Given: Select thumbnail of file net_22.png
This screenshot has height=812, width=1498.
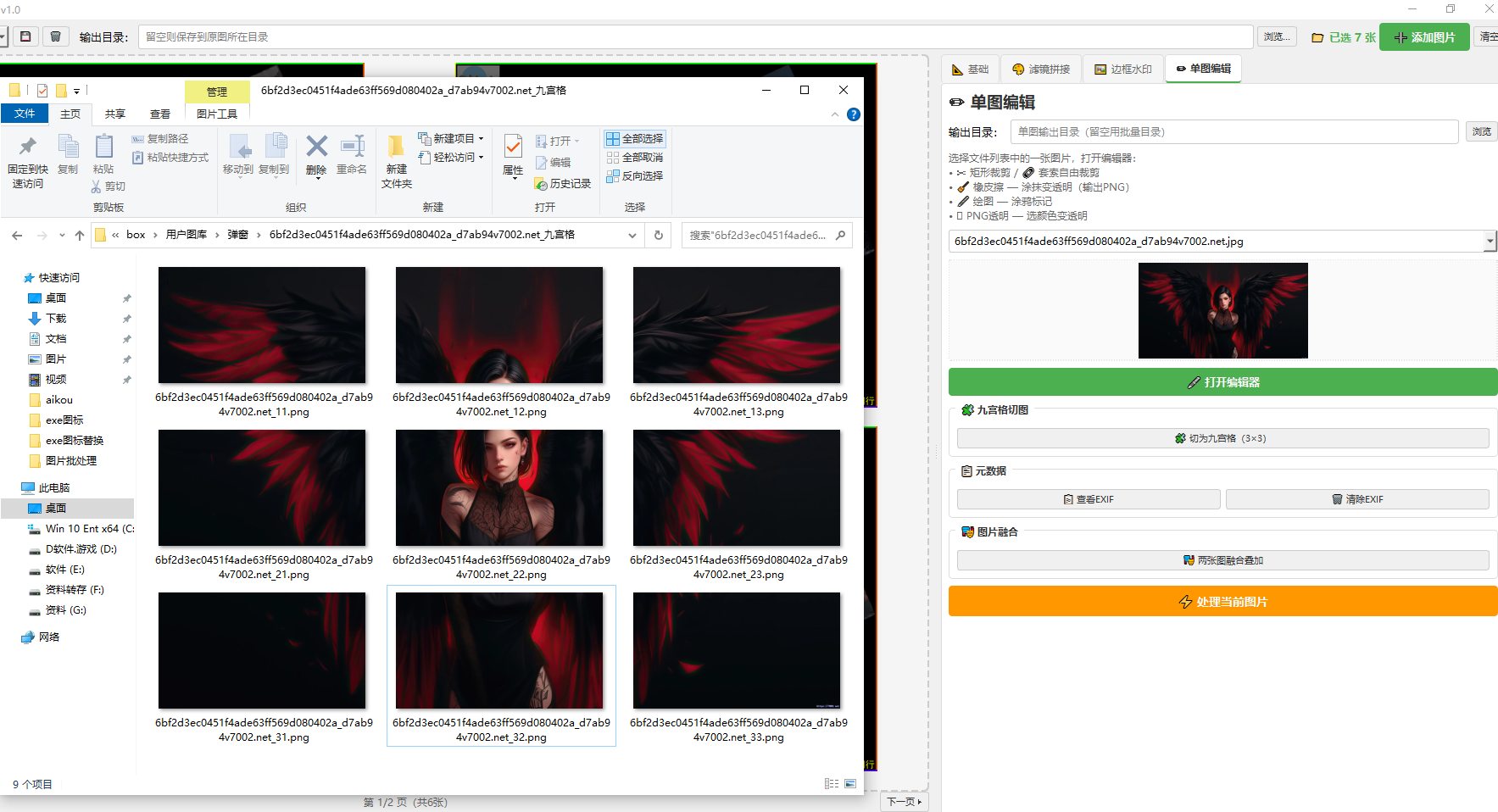Looking at the screenshot, I should 499,487.
